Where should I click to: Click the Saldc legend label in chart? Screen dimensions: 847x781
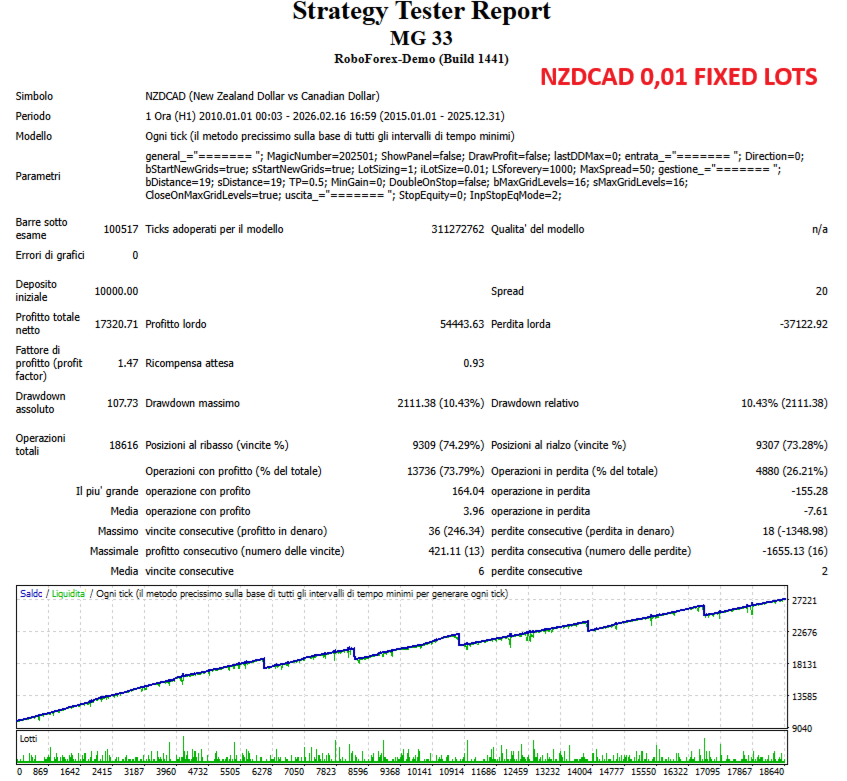(31, 594)
